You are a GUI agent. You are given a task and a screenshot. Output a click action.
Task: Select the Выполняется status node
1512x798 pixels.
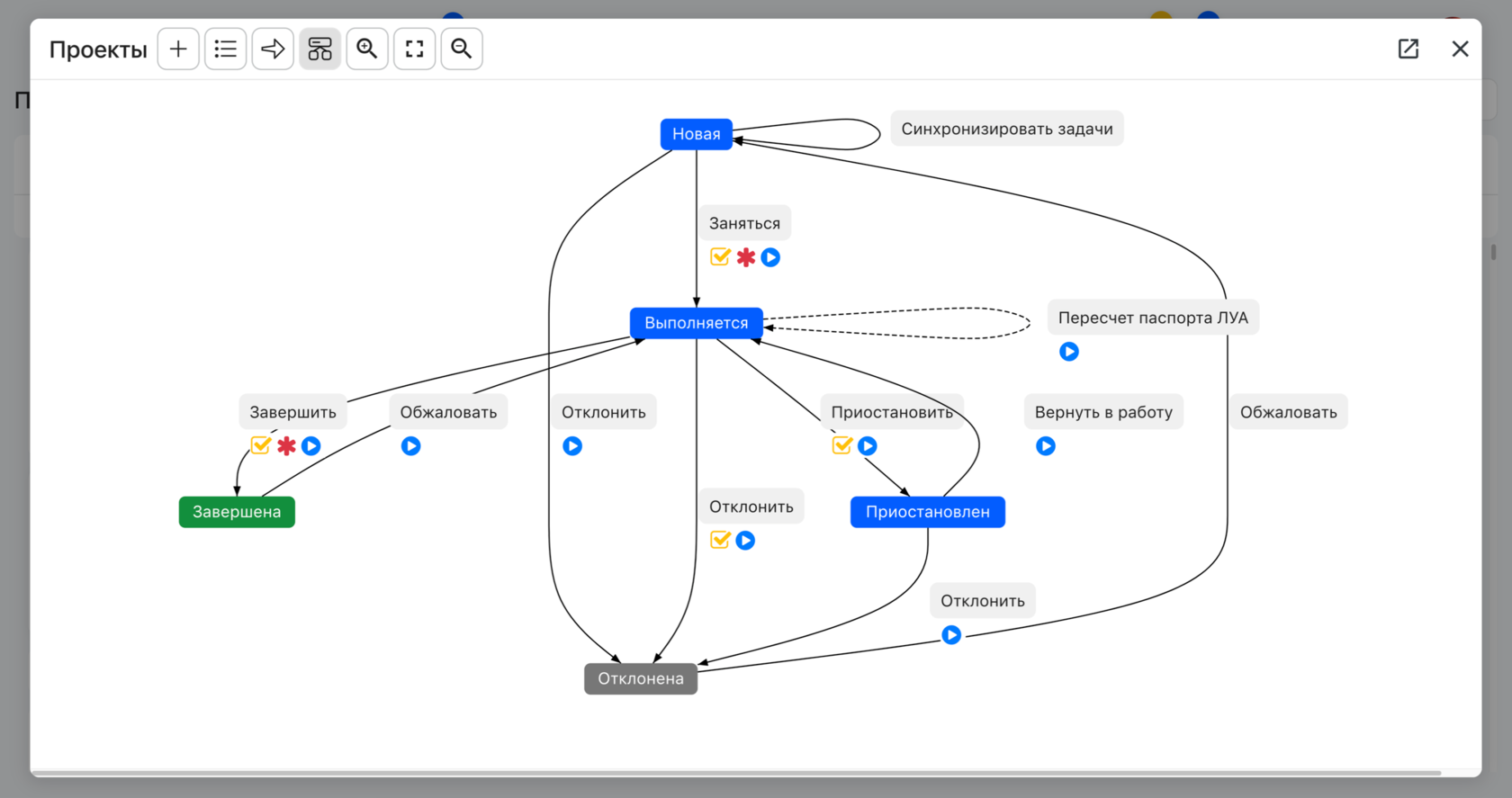click(x=697, y=323)
